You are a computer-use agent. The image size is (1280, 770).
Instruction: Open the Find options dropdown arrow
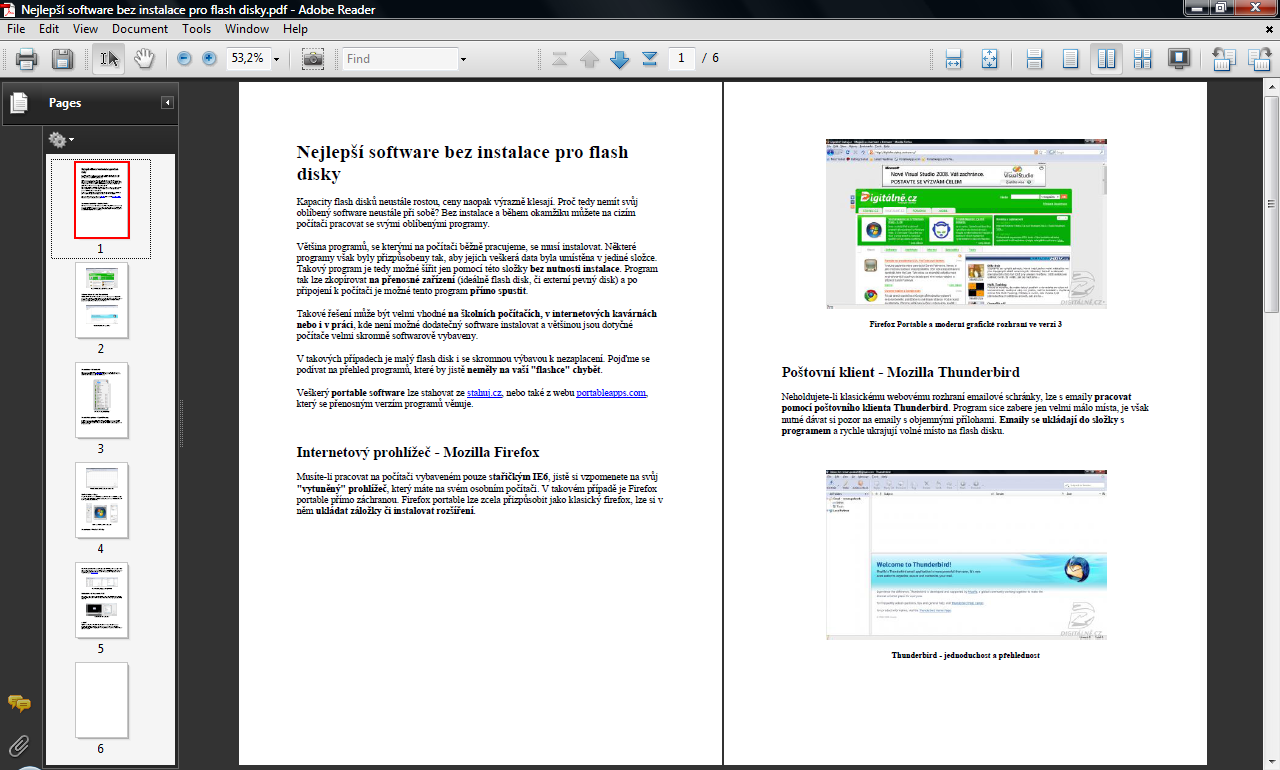coord(463,59)
